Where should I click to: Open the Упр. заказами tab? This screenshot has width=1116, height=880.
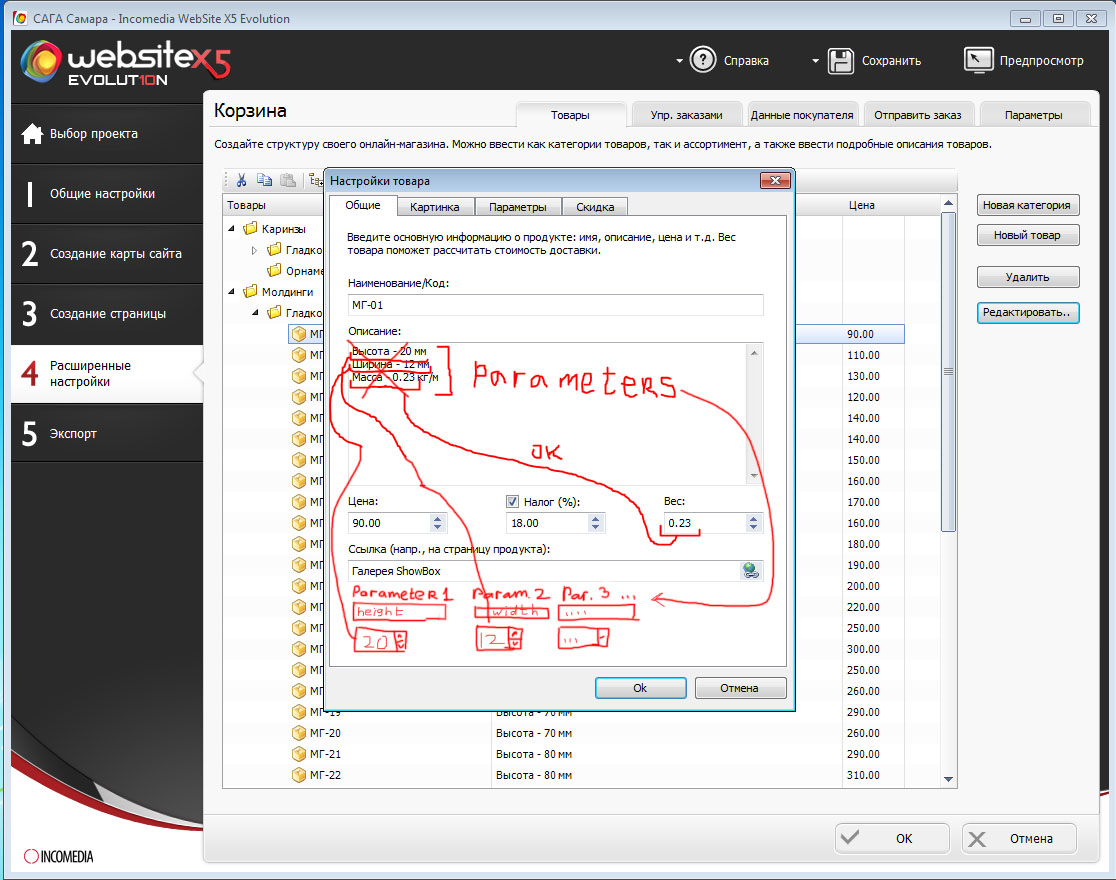[686, 115]
